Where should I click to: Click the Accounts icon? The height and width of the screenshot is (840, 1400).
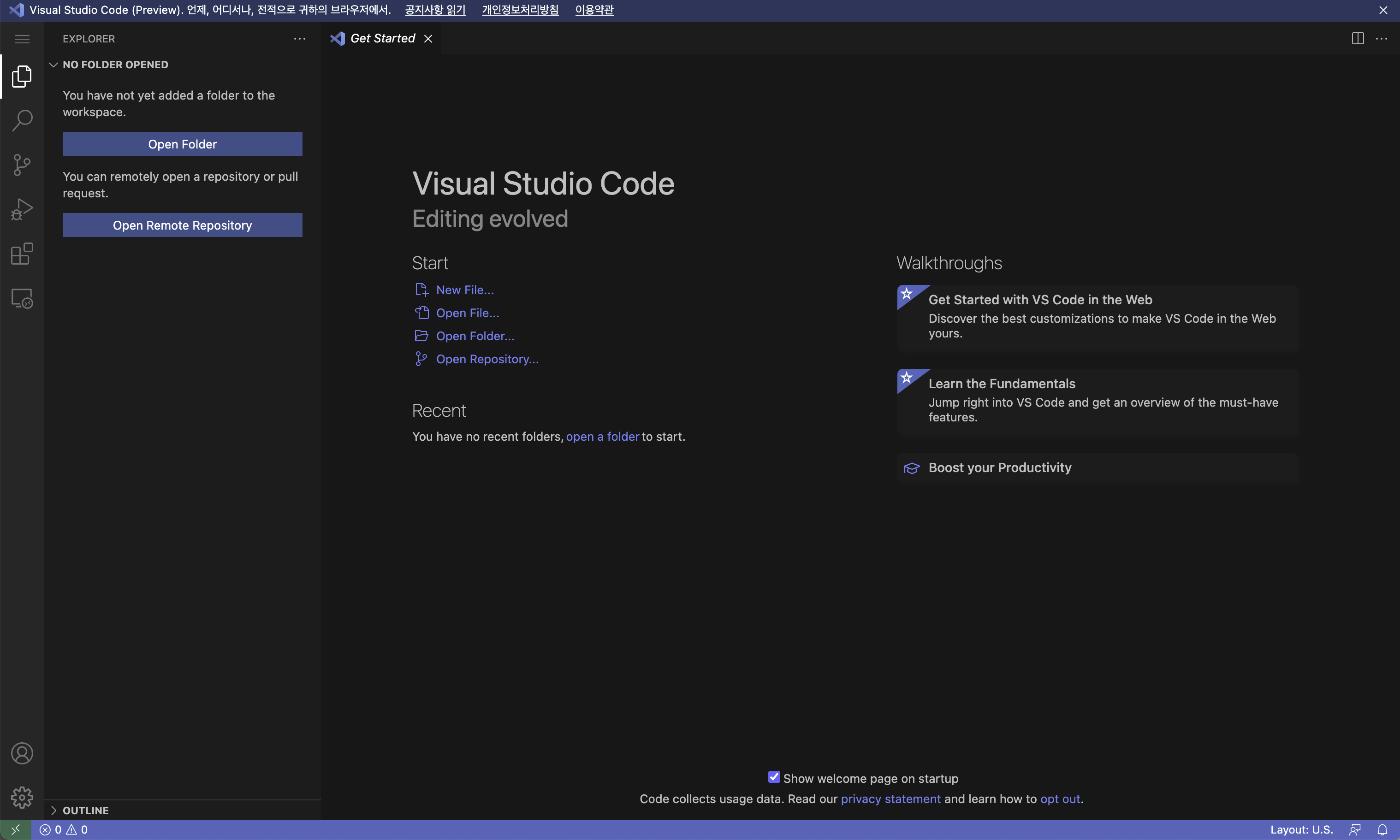point(22,753)
